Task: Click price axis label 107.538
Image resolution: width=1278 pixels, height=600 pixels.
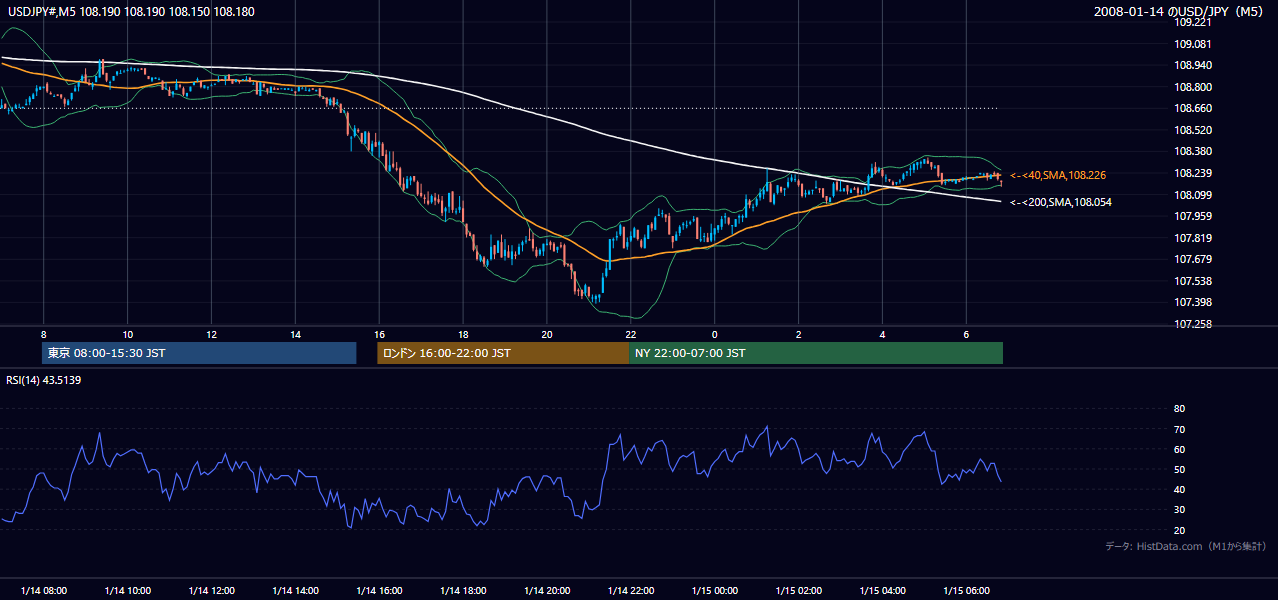Action: coord(1193,281)
